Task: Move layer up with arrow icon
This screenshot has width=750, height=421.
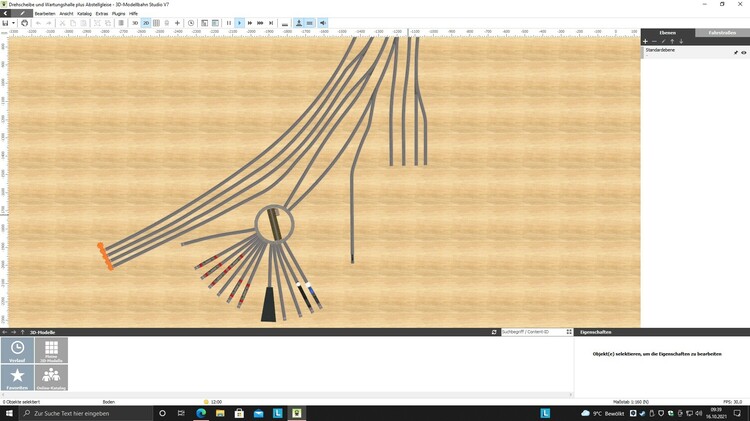Action: pos(673,42)
